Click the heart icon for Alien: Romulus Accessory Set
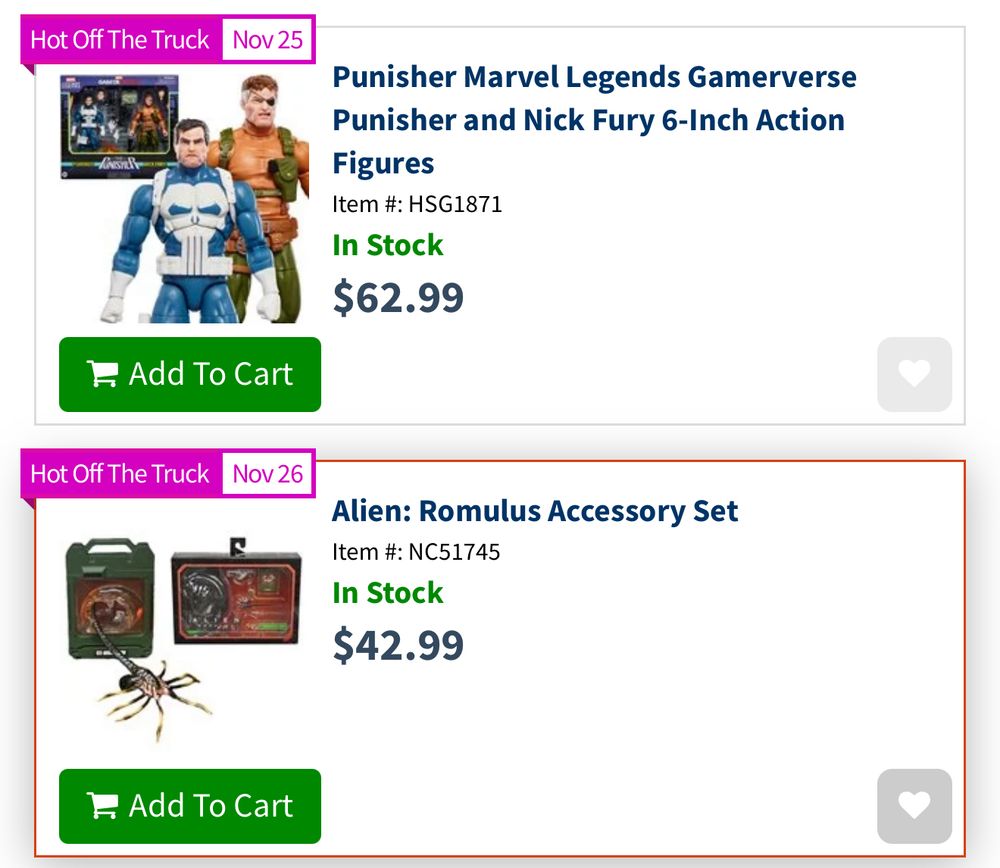 click(914, 805)
